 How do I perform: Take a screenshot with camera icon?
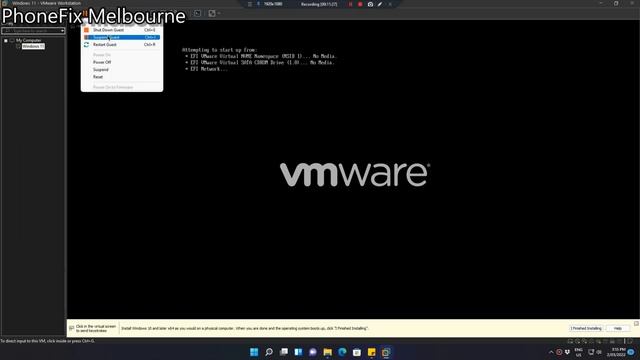370,4
